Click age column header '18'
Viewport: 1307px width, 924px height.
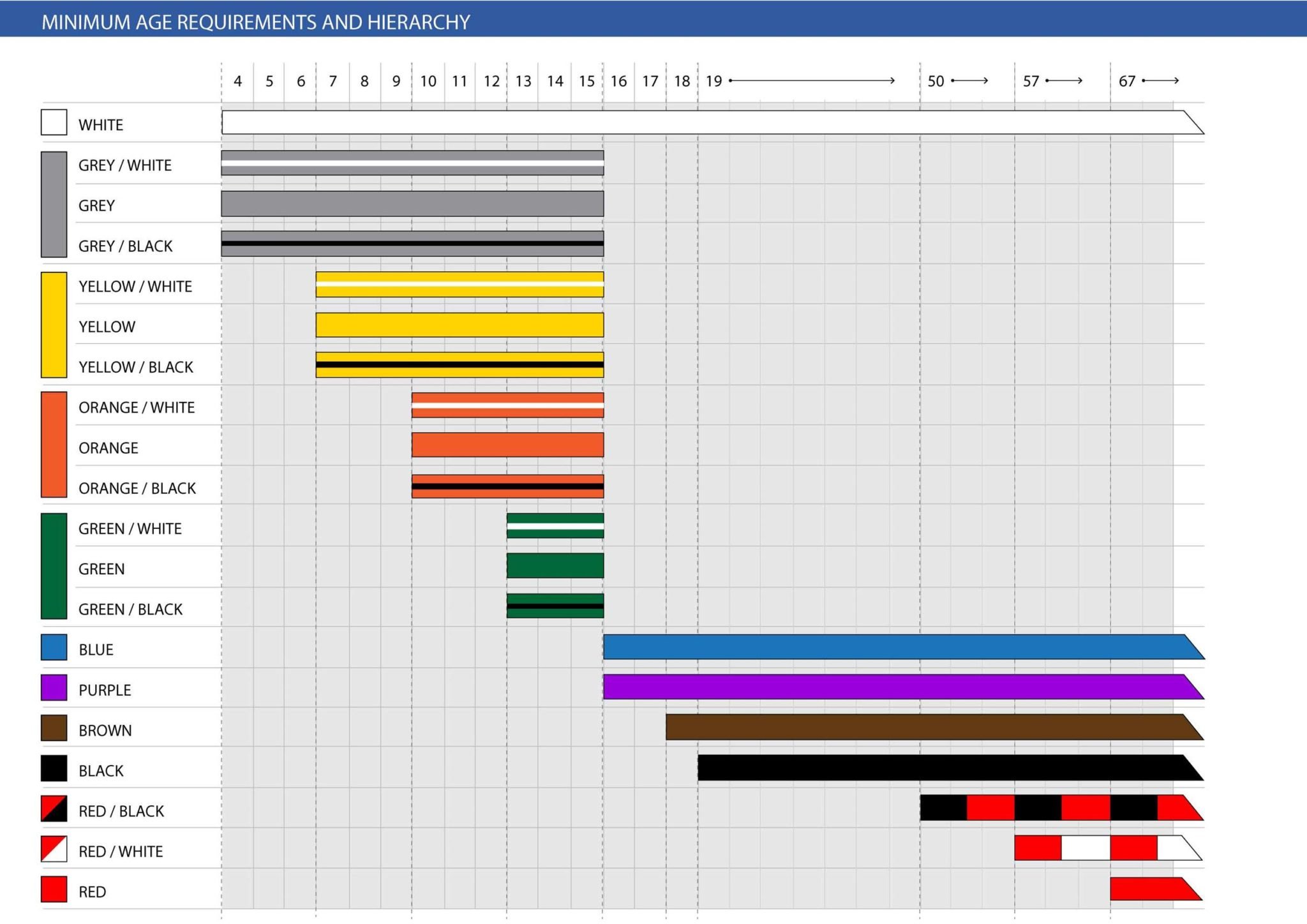tap(682, 81)
